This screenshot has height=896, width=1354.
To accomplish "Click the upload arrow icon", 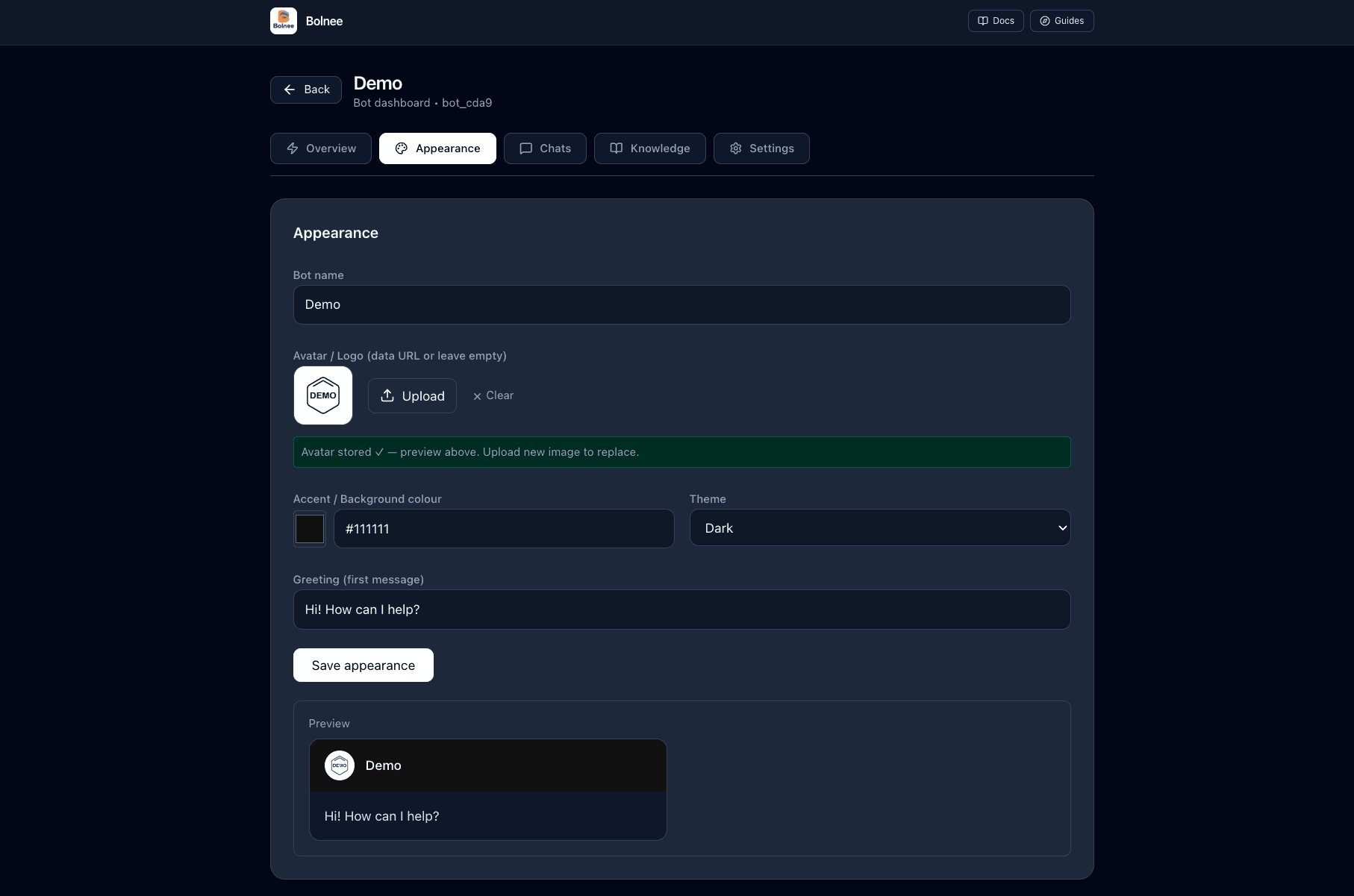I will pos(387,395).
